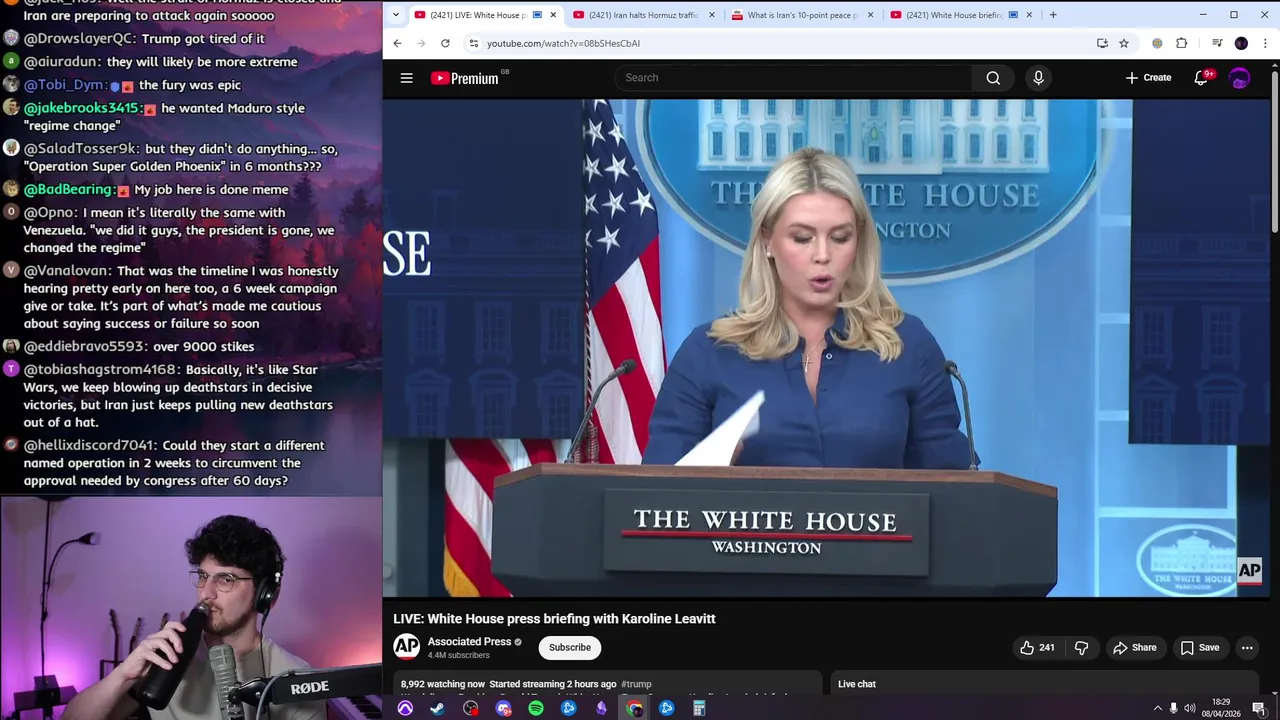Close the 'Iran halts Hormuz traffic' tab
This screenshot has width=1280, height=720.
click(x=712, y=15)
